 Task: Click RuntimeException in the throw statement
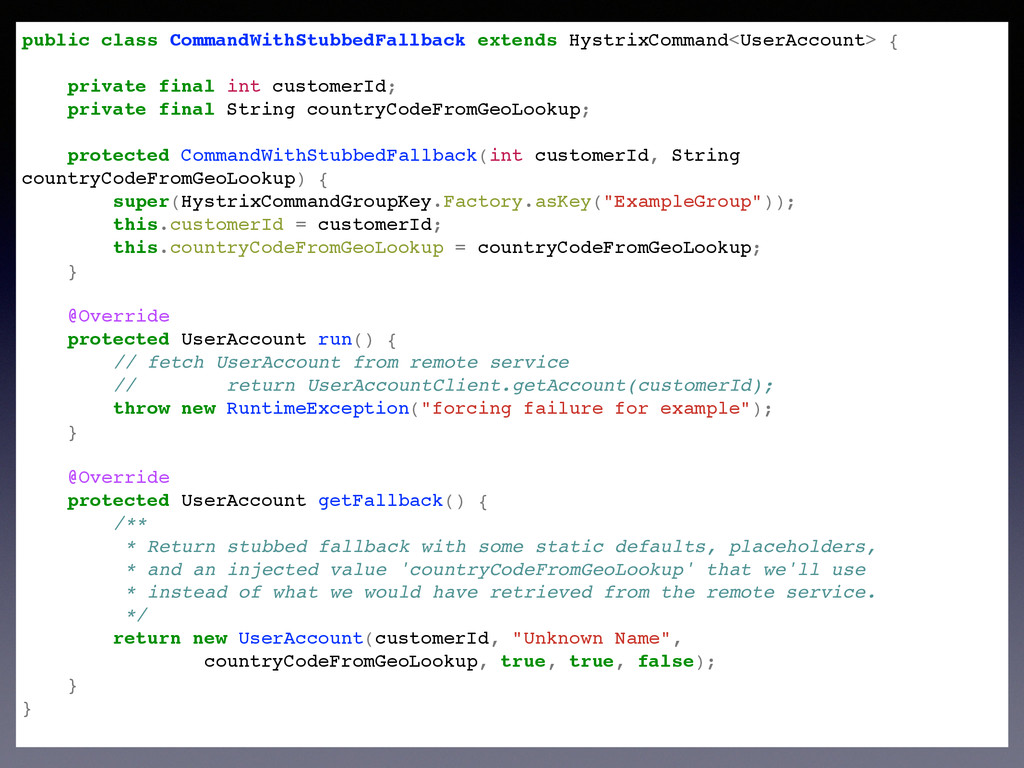(x=317, y=408)
